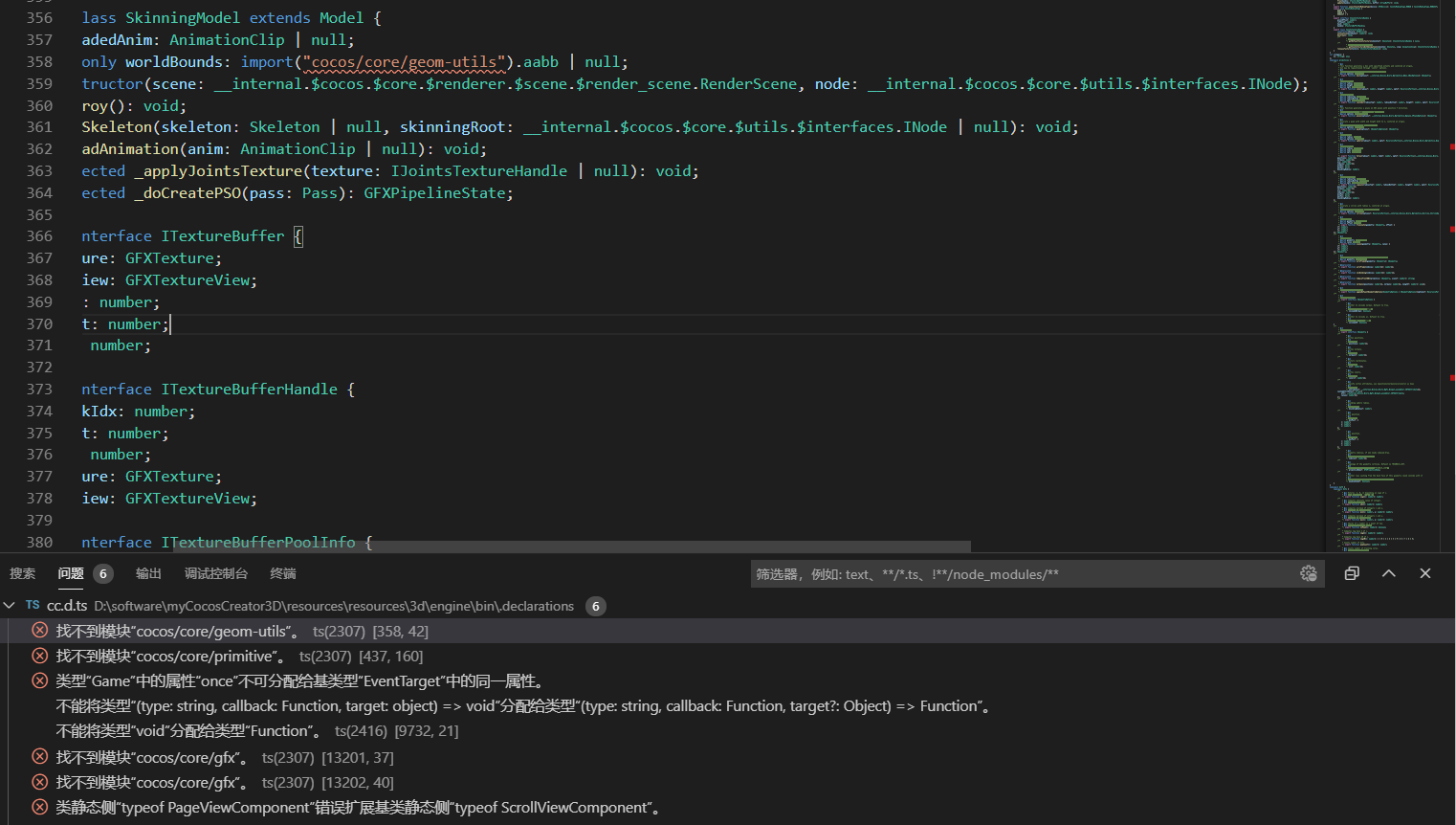Screen dimensions: 1456x825
Task: Click error icon for cocos/core/primitive problem
Action: click(x=40, y=656)
